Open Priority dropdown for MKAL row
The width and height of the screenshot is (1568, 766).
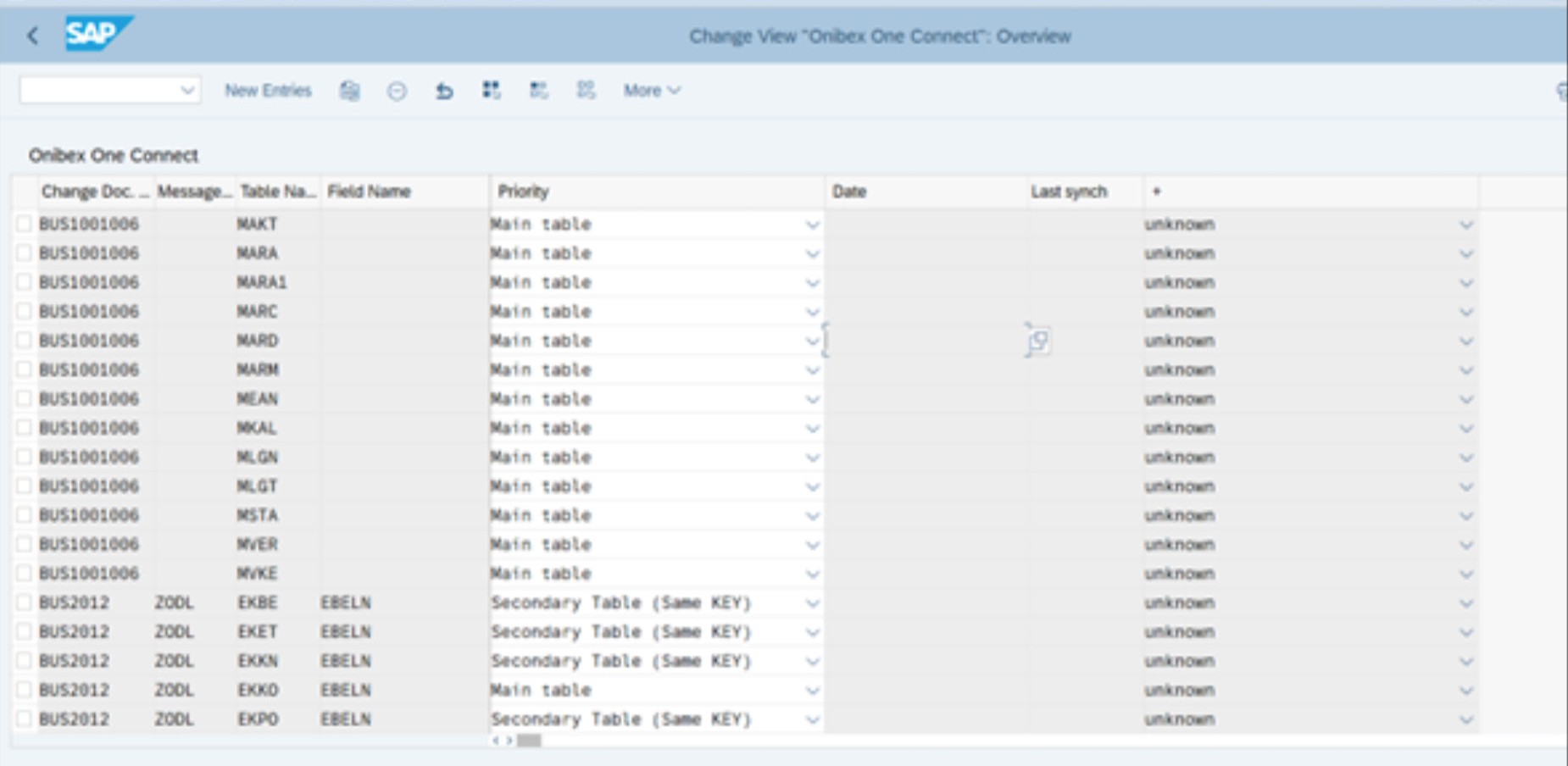(x=812, y=429)
